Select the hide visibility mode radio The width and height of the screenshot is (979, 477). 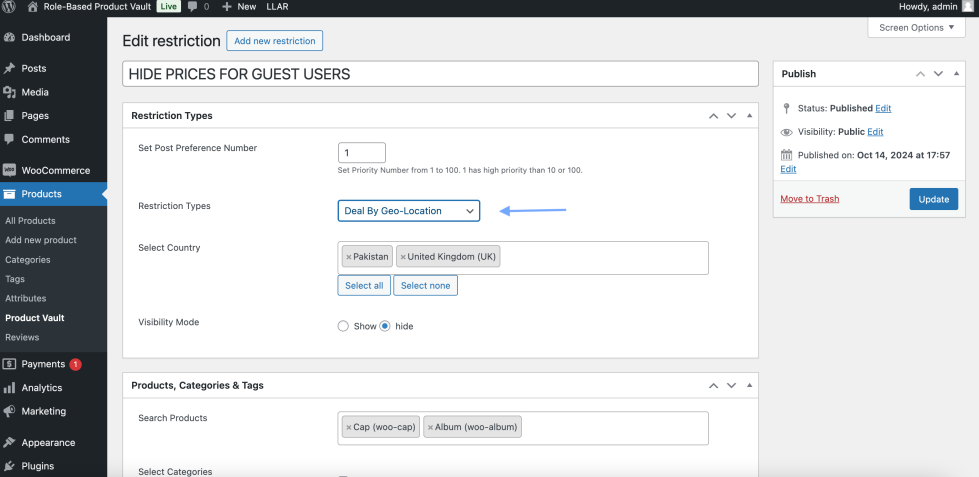click(385, 326)
